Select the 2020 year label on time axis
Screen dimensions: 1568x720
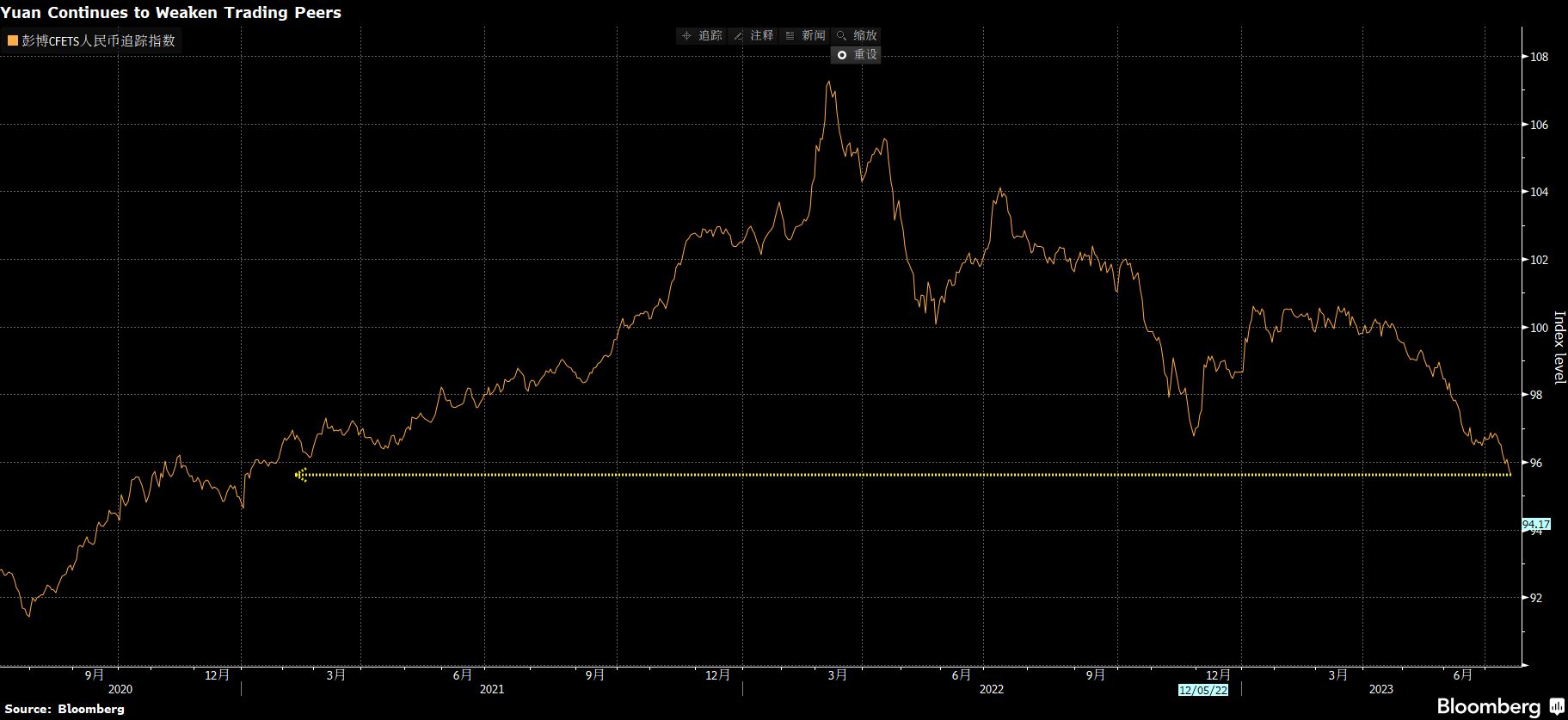point(120,689)
